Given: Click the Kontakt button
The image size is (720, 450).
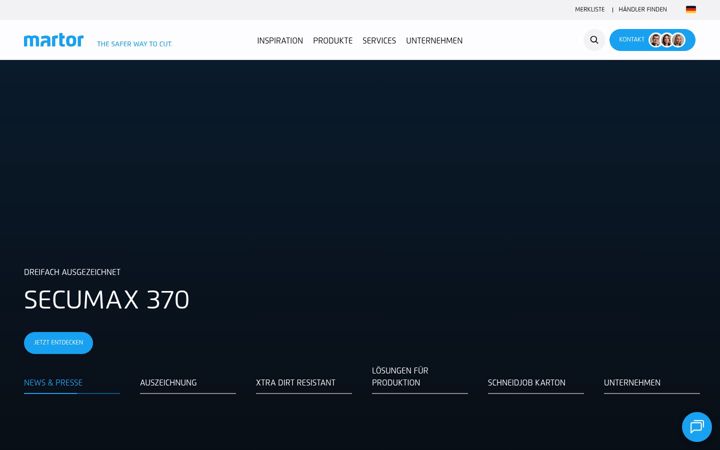Looking at the screenshot, I should point(652,40).
